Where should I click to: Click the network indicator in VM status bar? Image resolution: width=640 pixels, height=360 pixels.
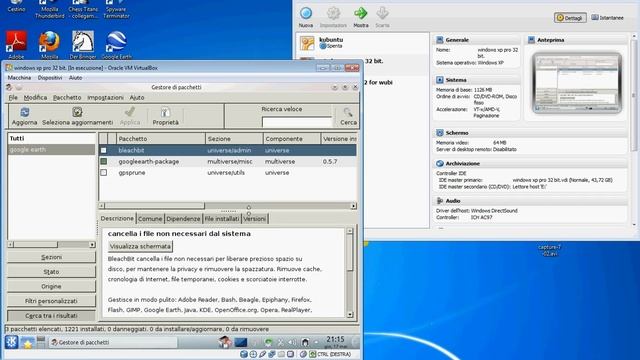click(271, 354)
